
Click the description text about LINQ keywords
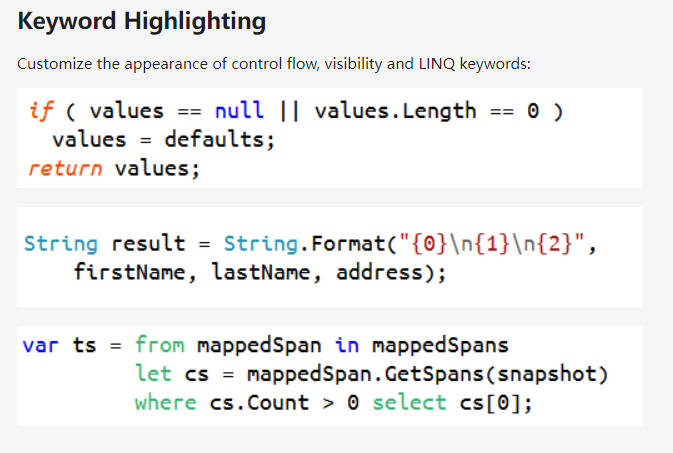click(274, 64)
